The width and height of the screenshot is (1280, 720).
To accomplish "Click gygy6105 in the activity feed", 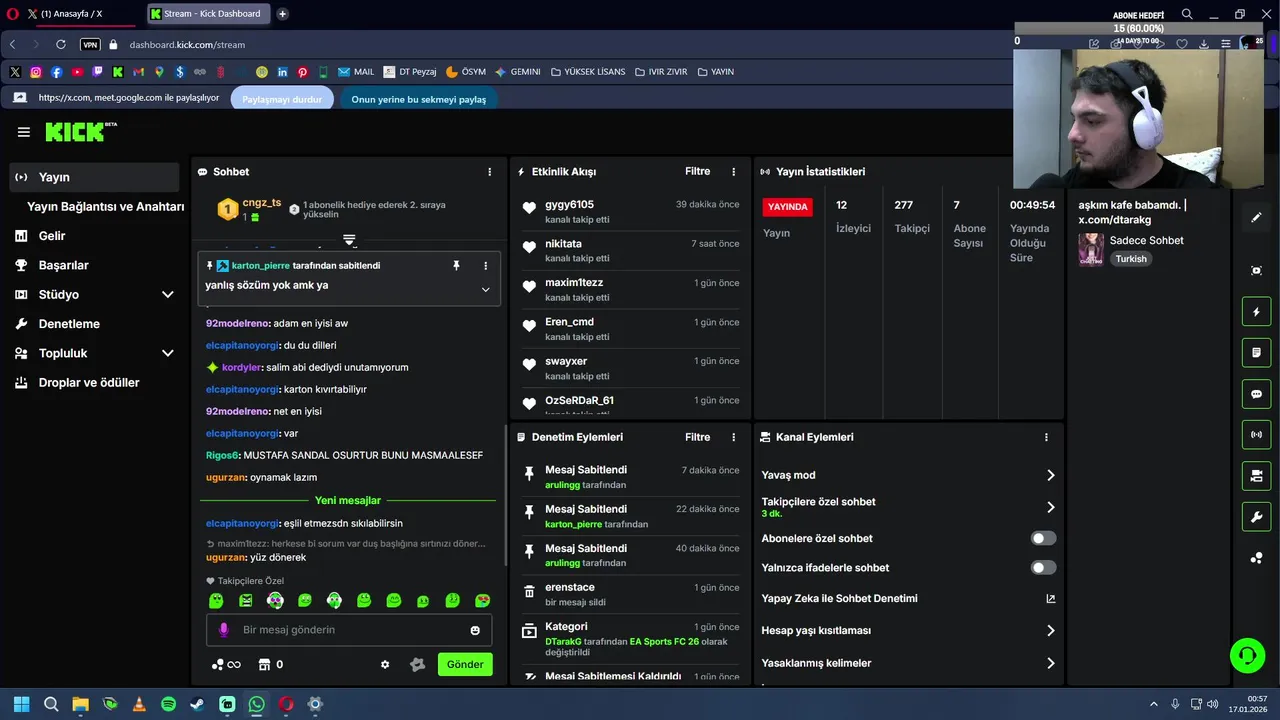I will 569,205.
